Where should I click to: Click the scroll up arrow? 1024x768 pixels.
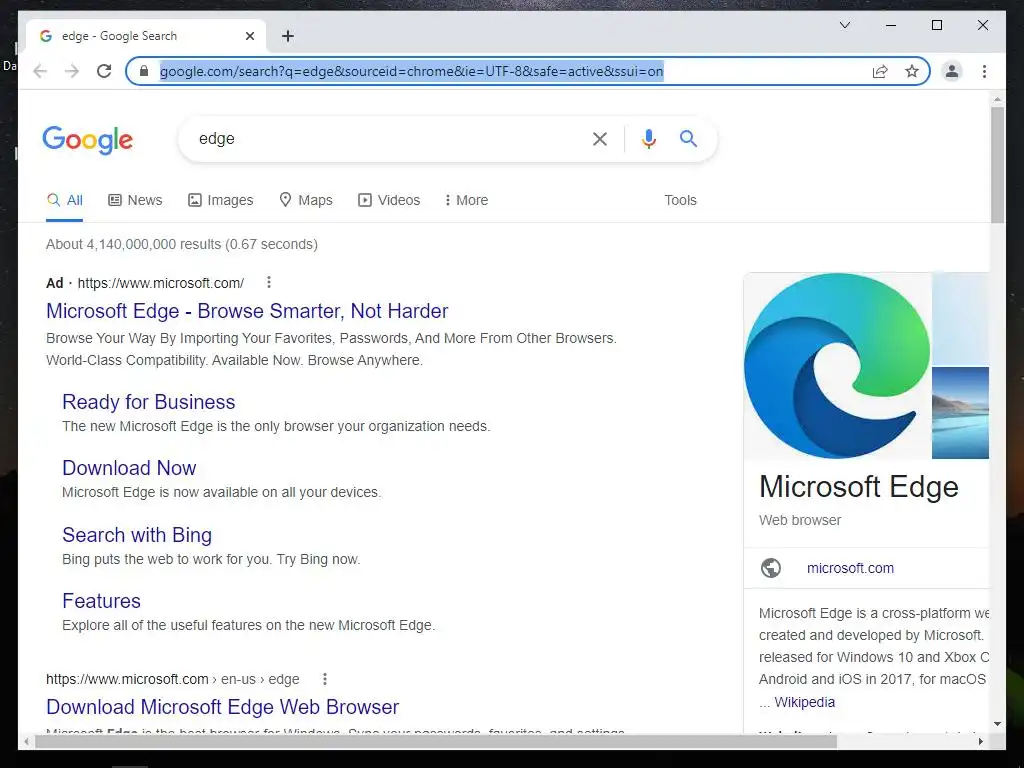click(997, 100)
